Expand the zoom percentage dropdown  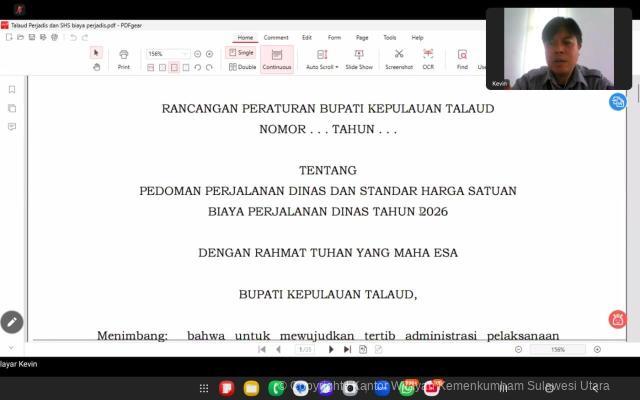(x=185, y=54)
